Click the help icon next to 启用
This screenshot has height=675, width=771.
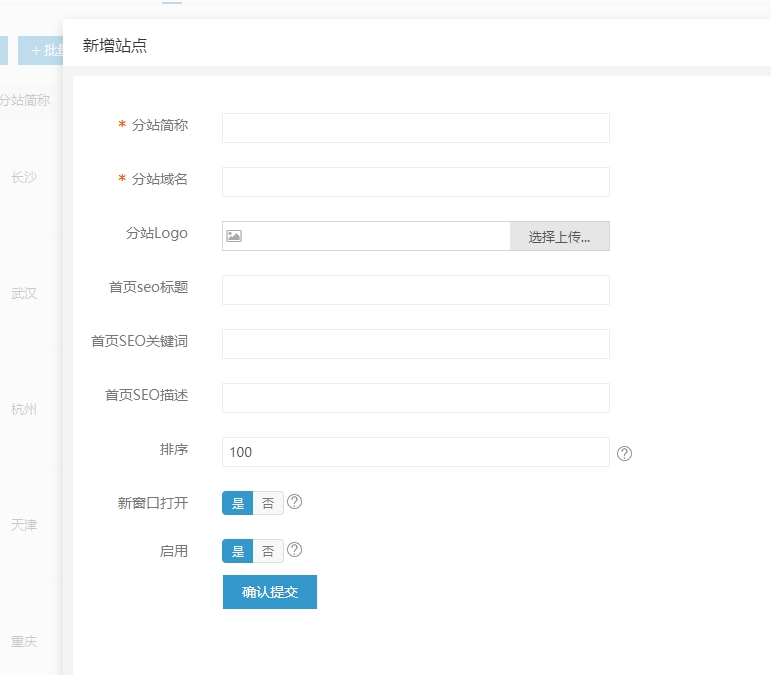pyautogui.click(x=295, y=550)
